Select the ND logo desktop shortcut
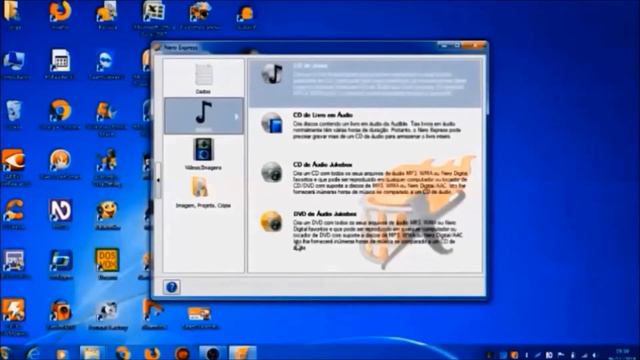 [60, 214]
